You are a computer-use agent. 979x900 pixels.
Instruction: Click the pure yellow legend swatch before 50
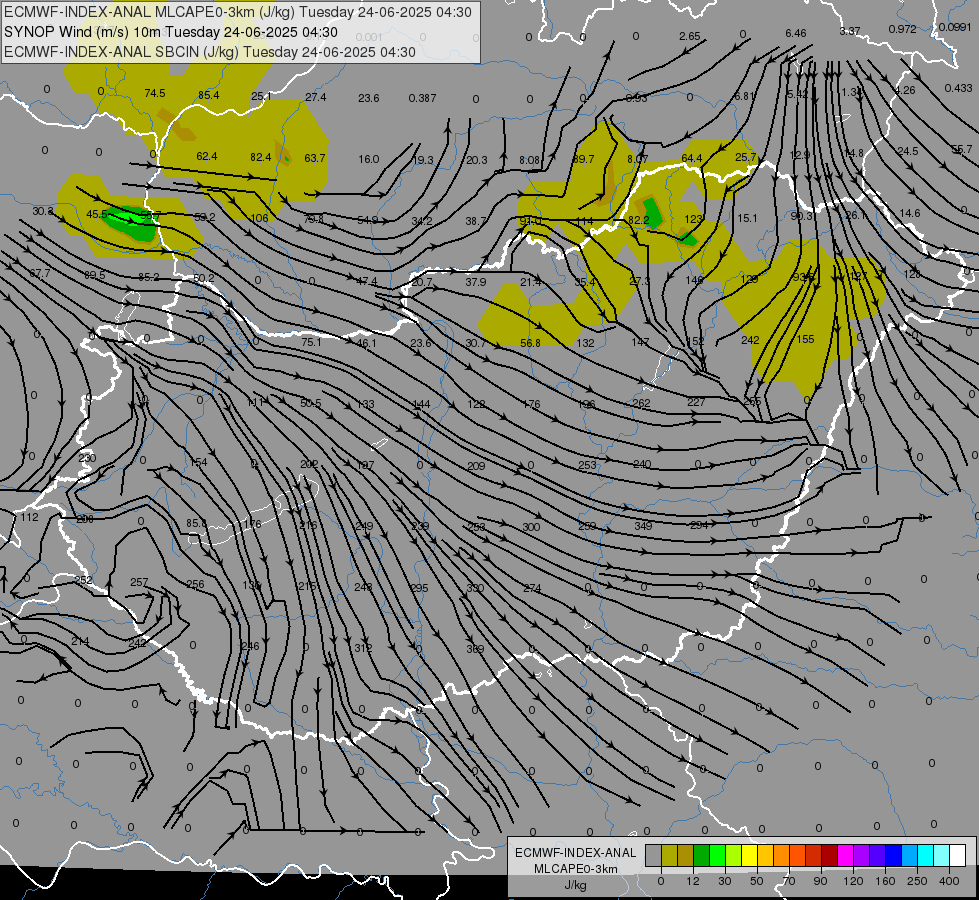(750, 855)
